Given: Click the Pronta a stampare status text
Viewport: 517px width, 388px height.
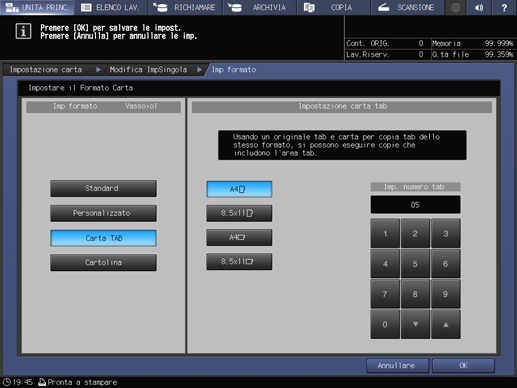Looking at the screenshot, I should 82,382.
